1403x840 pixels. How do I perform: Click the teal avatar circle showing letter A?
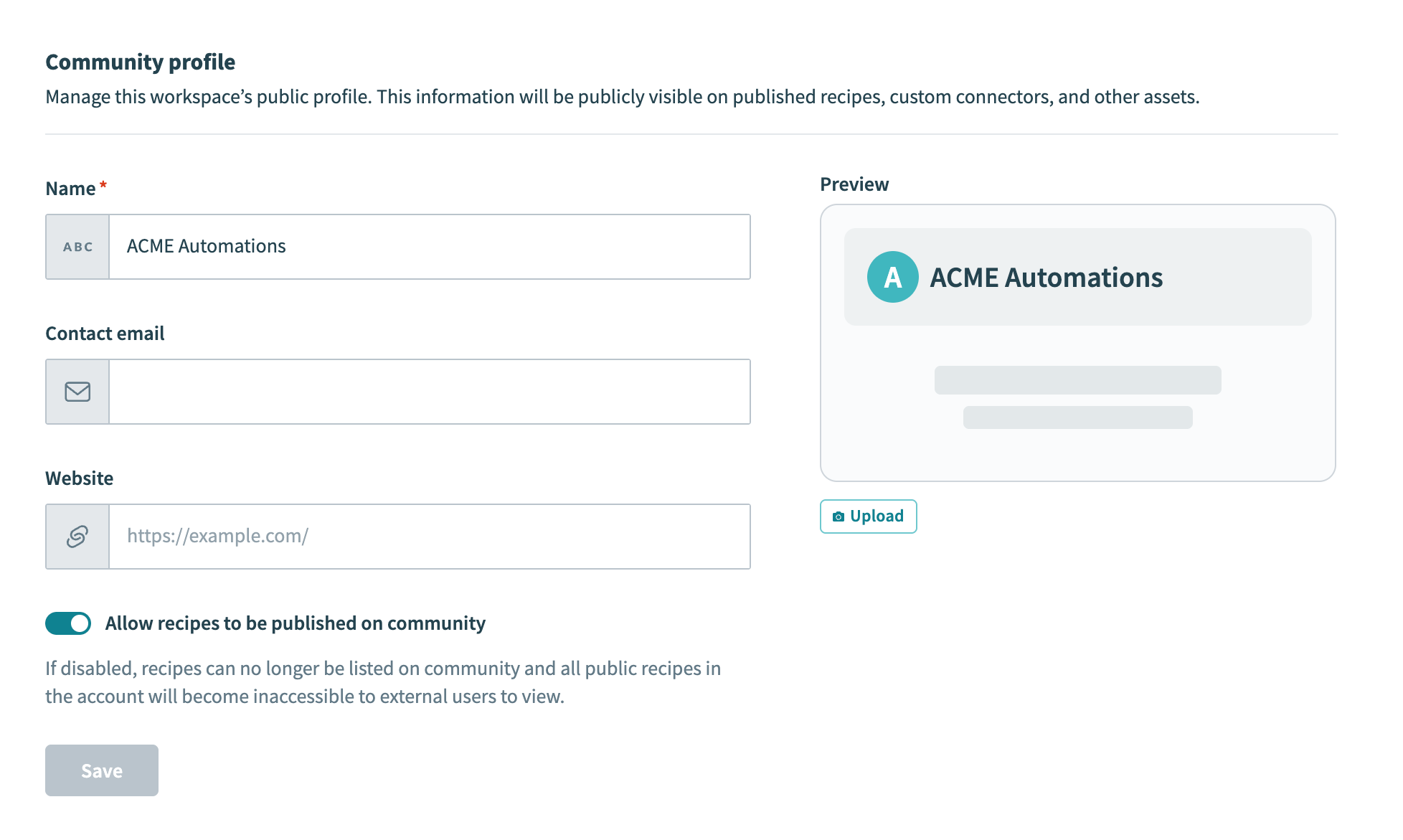click(x=892, y=277)
